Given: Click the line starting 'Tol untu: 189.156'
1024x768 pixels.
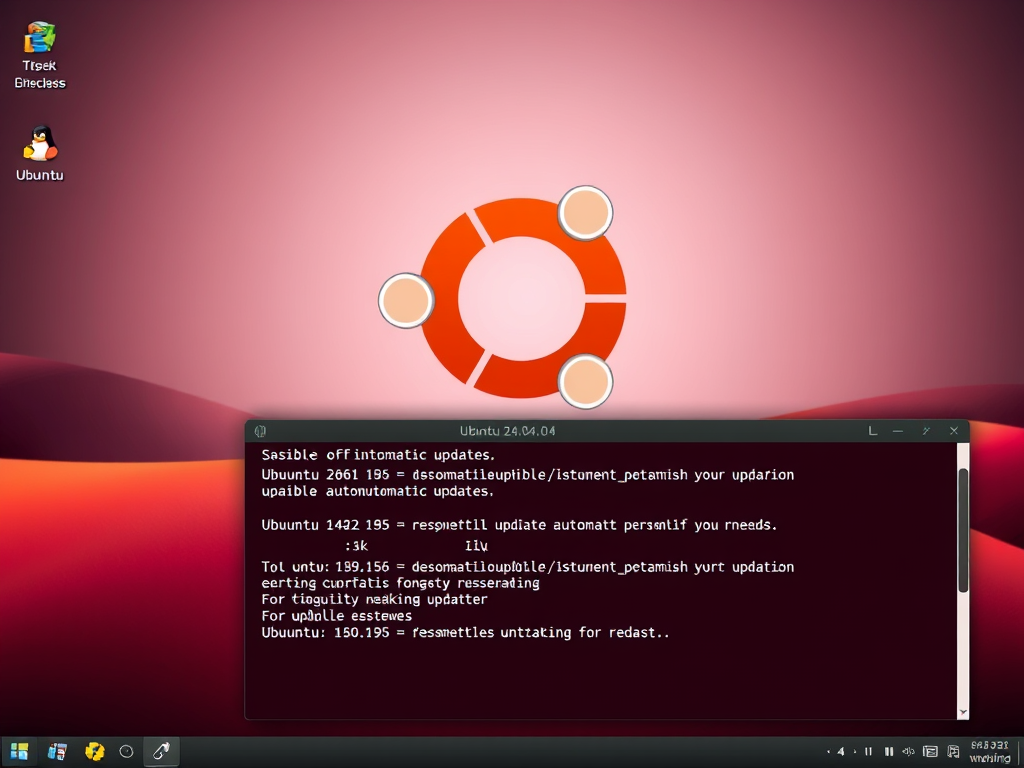Looking at the screenshot, I should pos(528,567).
